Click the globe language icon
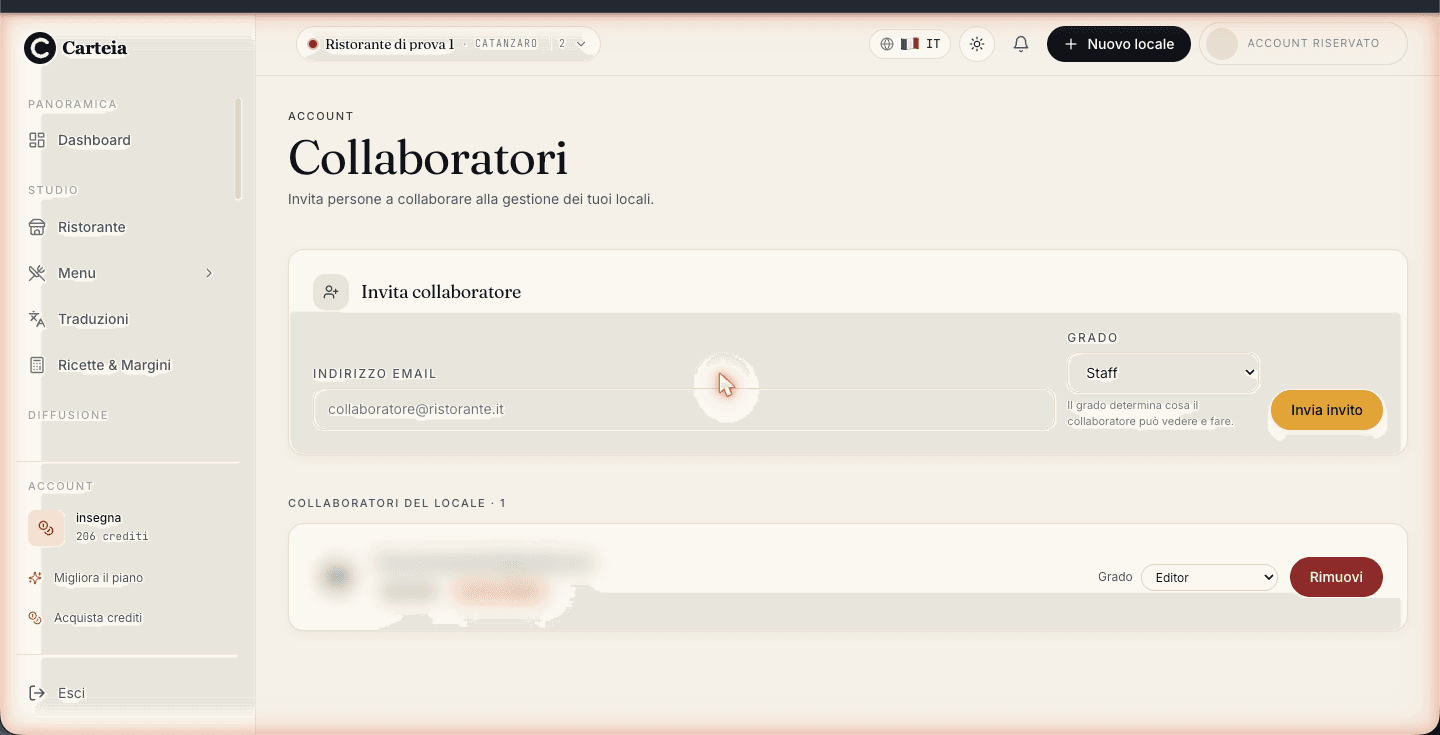This screenshot has height=735, width=1440. pyautogui.click(x=887, y=44)
